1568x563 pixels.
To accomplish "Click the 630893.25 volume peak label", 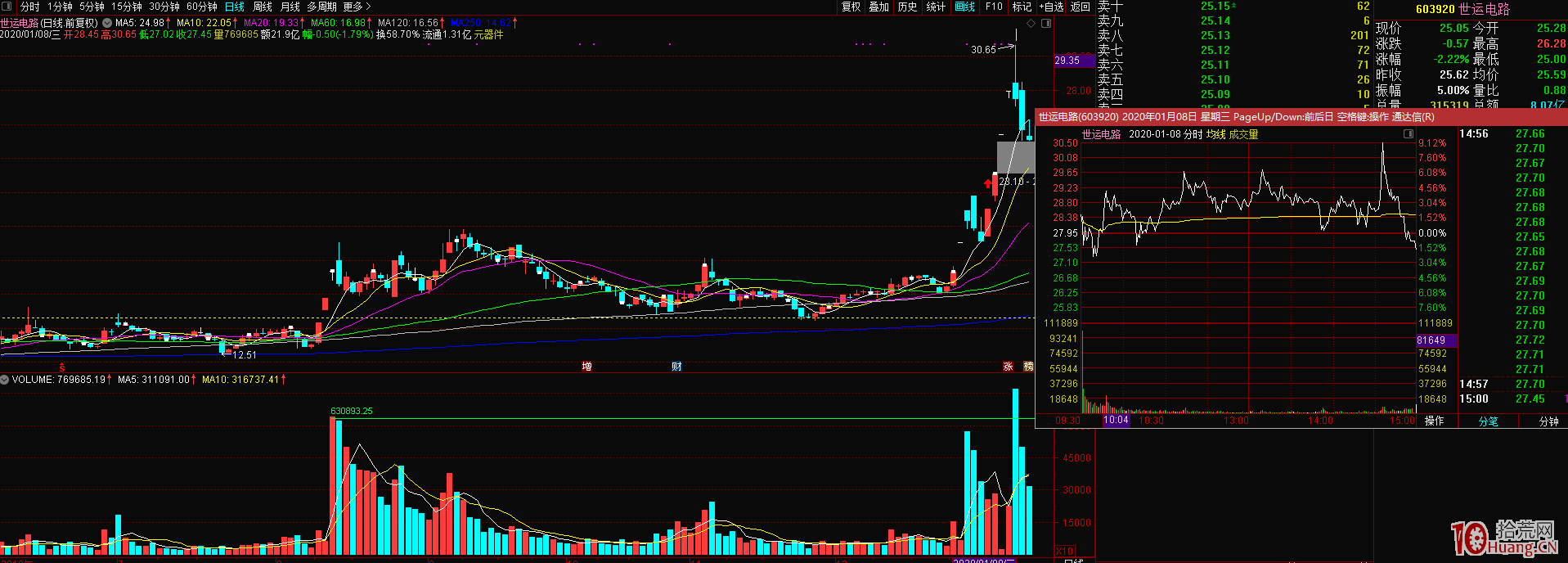I will 352,411.
